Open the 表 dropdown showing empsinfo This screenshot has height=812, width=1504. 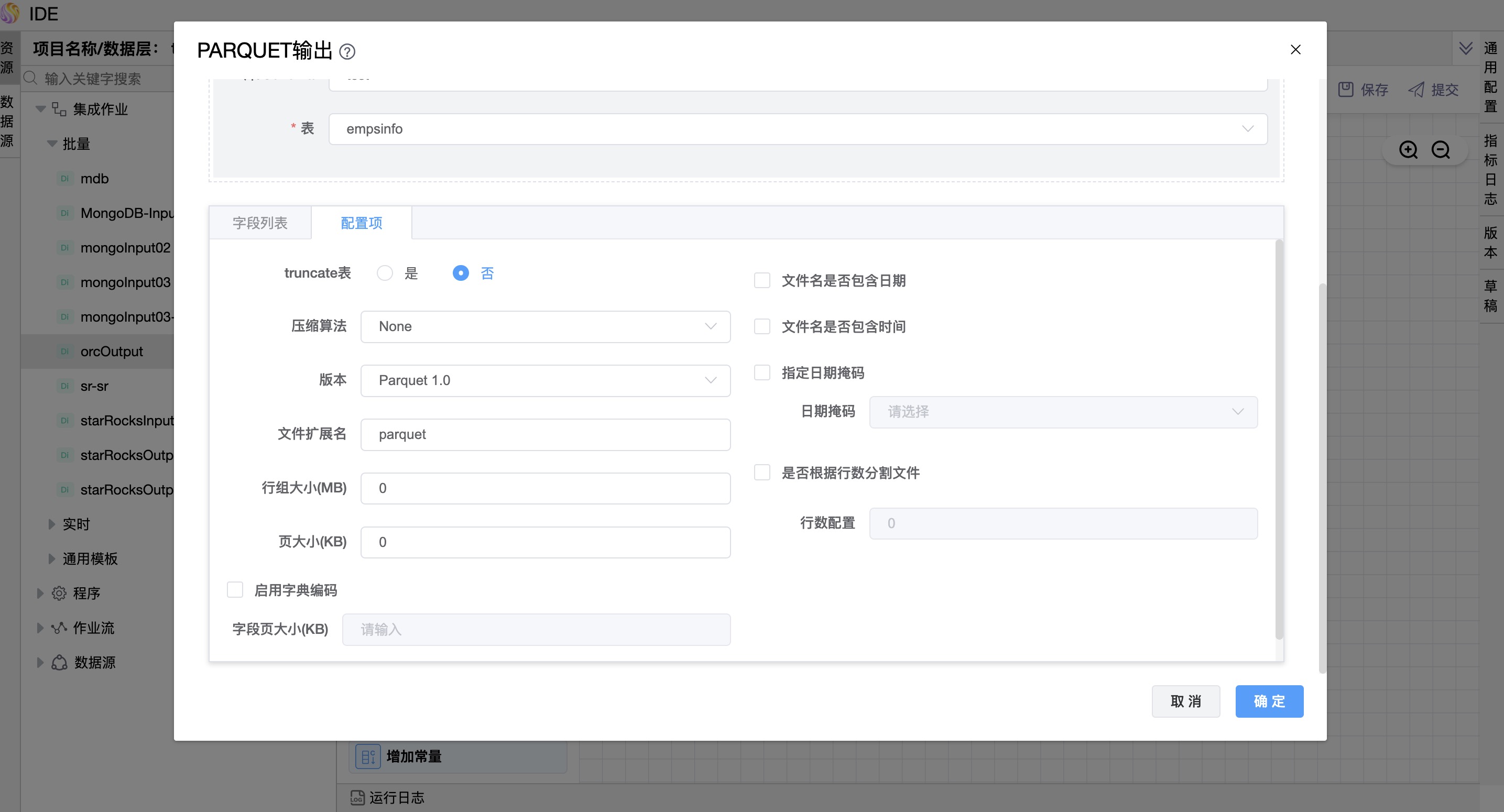[x=798, y=129]
